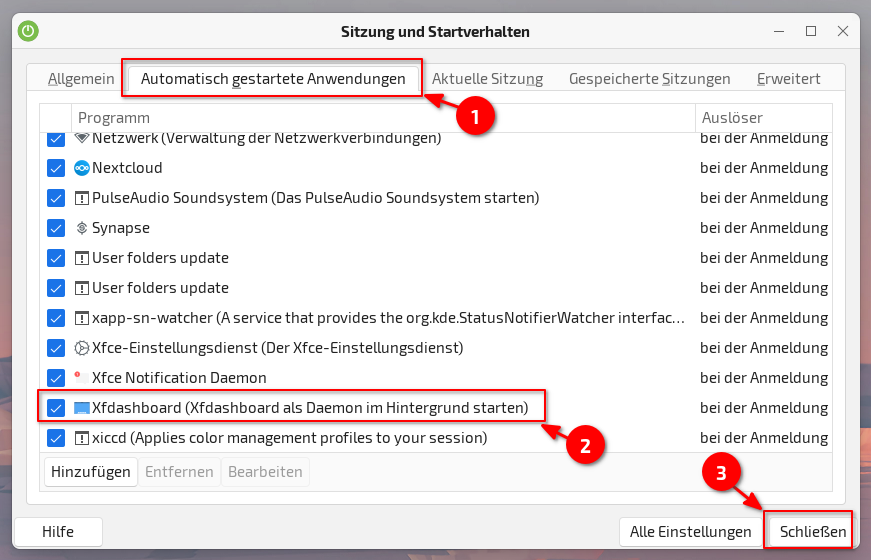
Task: Click the Schließen button
Action: tap(812, 532)
